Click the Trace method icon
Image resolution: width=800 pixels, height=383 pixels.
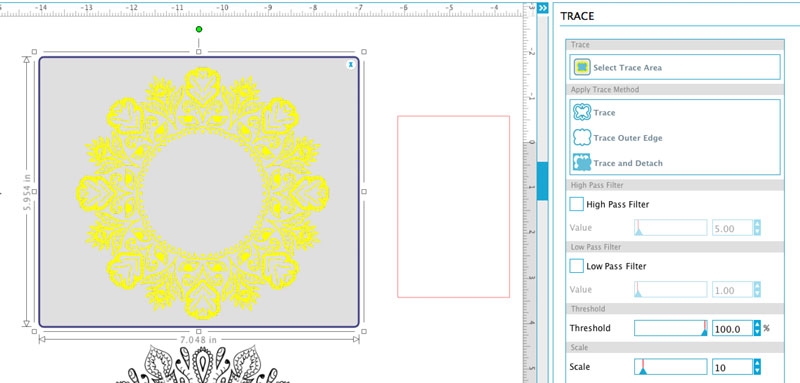coord(582,112)
